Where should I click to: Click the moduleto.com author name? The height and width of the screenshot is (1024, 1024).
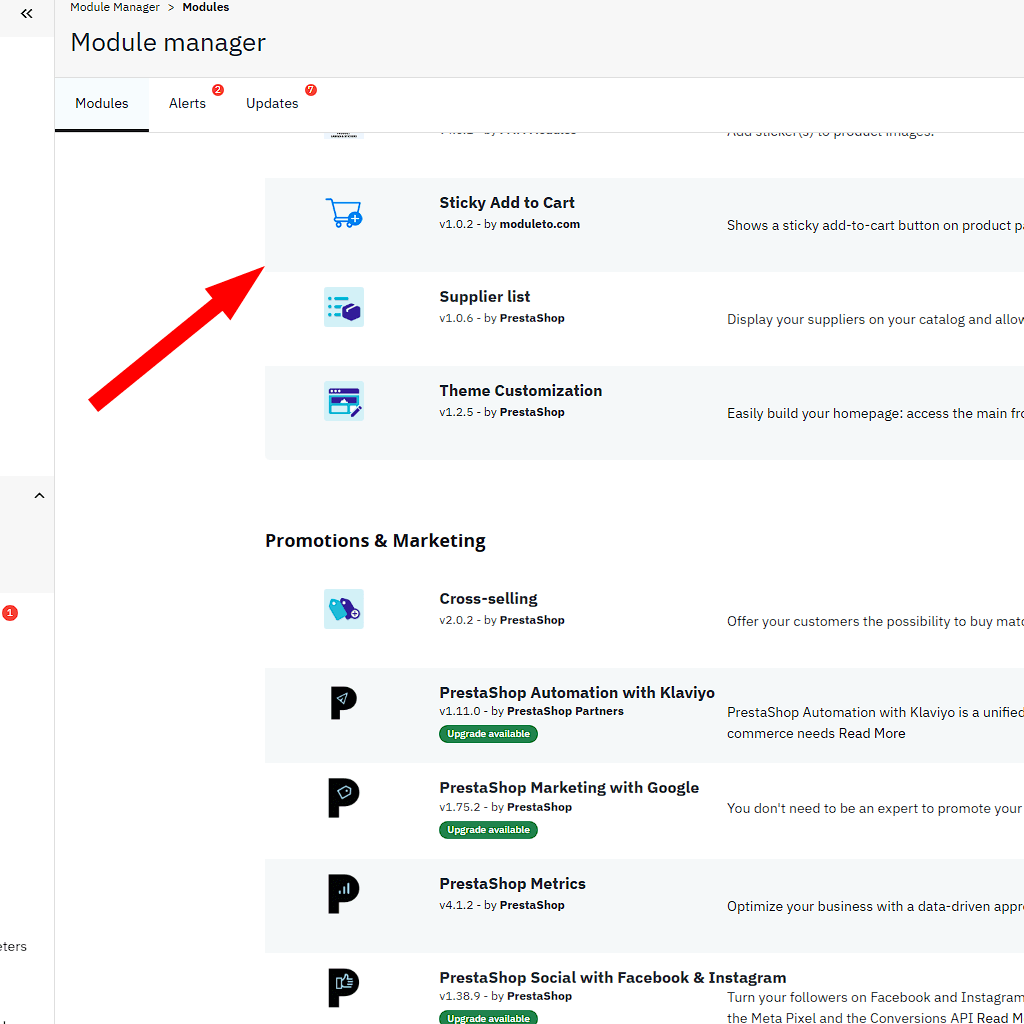coord(539,224)
